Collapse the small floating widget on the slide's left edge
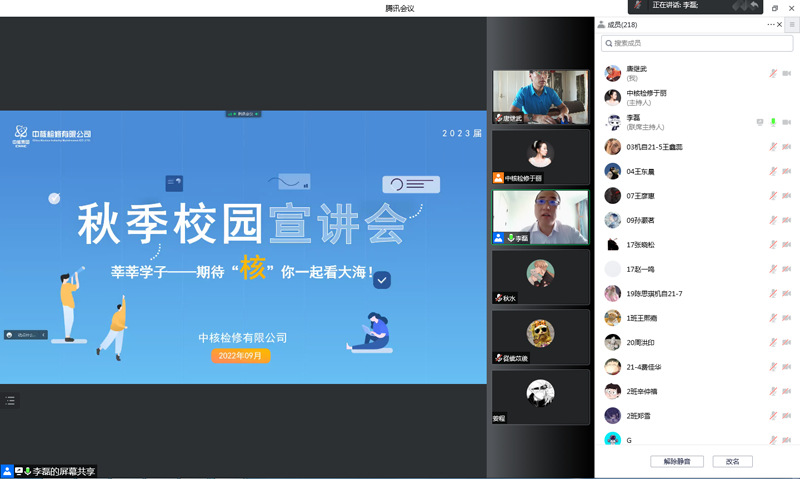 [43, 335]
